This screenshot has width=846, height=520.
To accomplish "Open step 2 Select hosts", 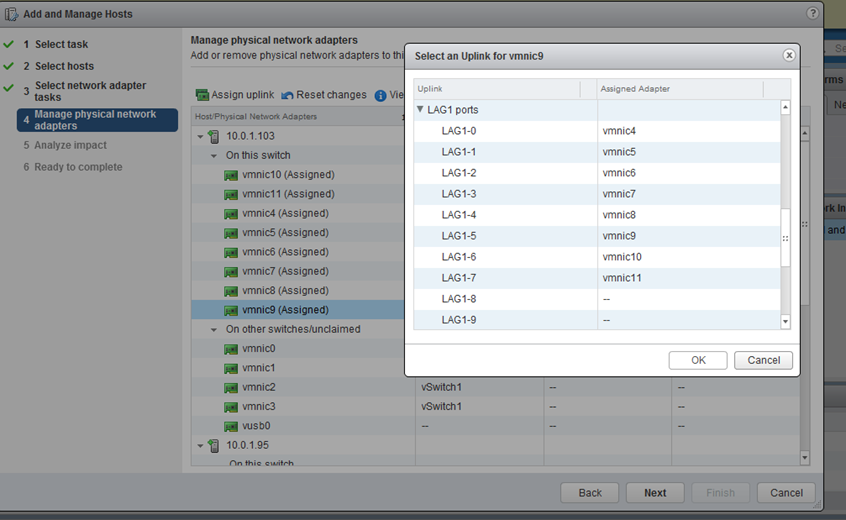I will point(64,66).
